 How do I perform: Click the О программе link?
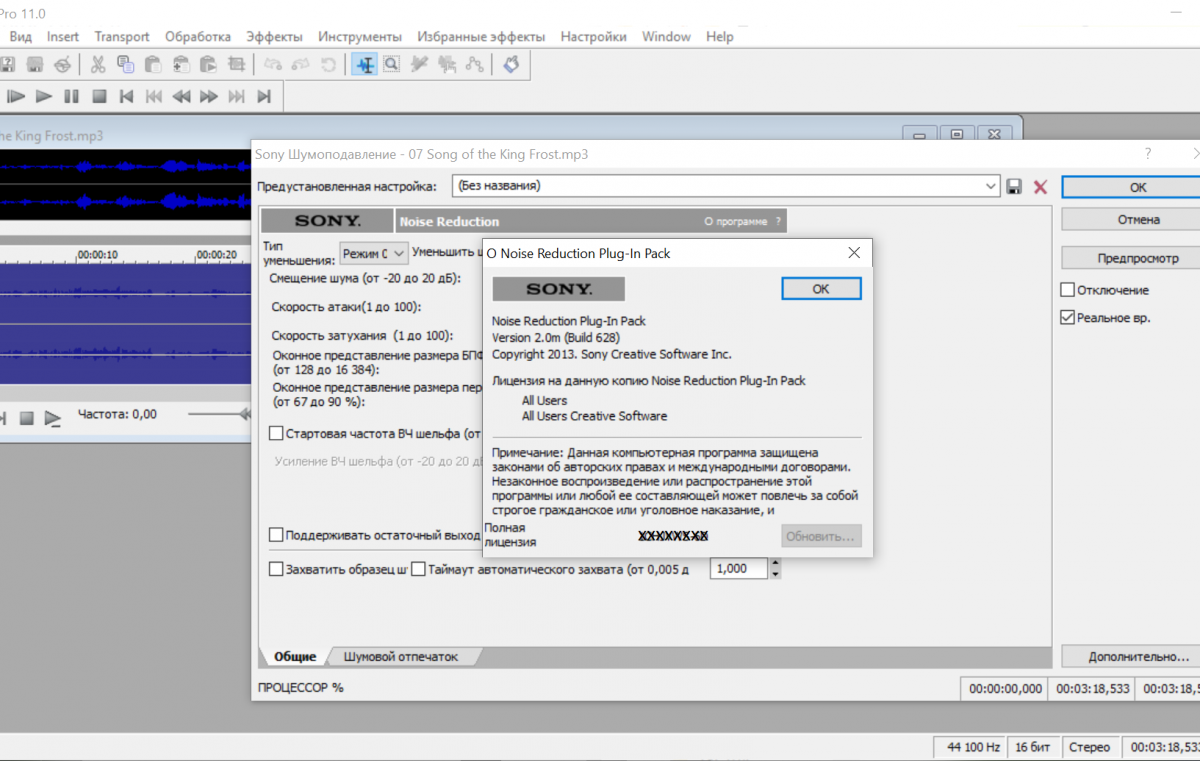tap(736, 221)
